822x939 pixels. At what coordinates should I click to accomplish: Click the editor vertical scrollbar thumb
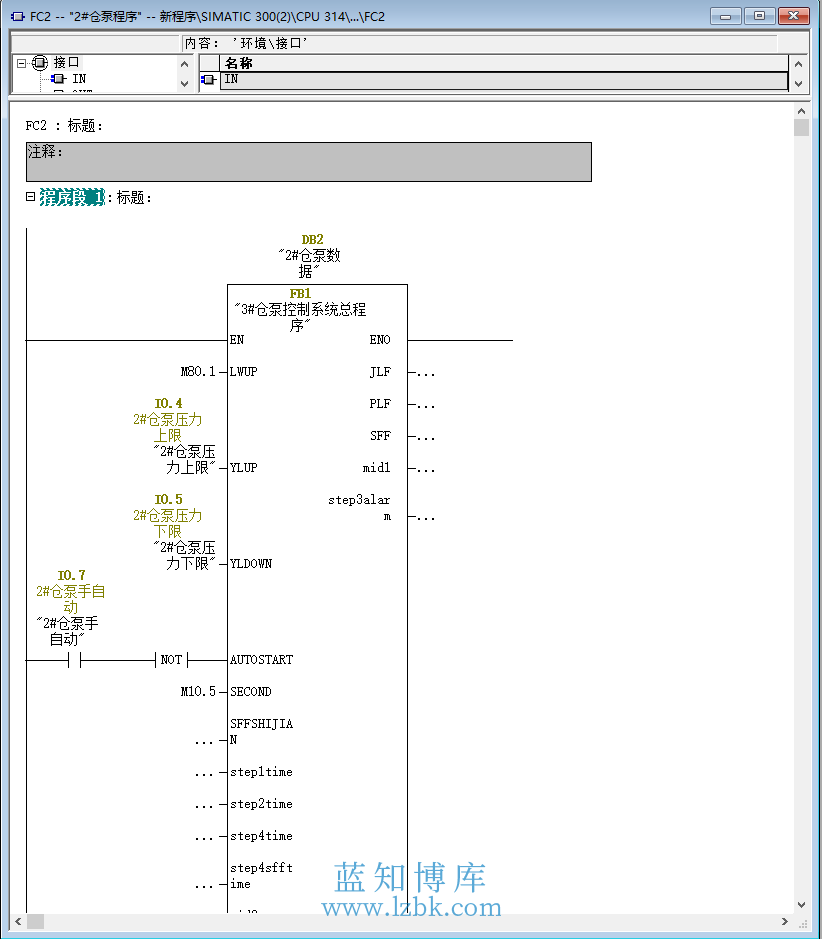point(802,128)
